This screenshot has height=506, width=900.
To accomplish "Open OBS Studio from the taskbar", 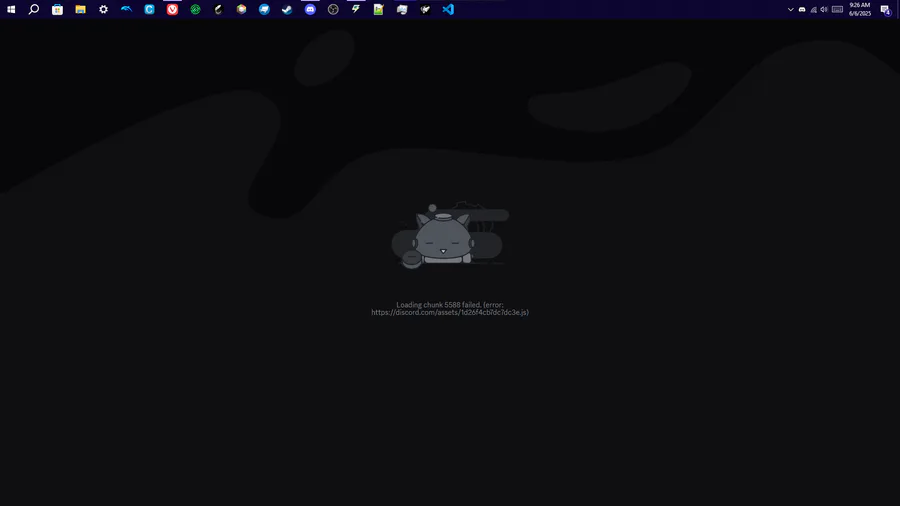I will pyautogui.click(x=333, y=9).
